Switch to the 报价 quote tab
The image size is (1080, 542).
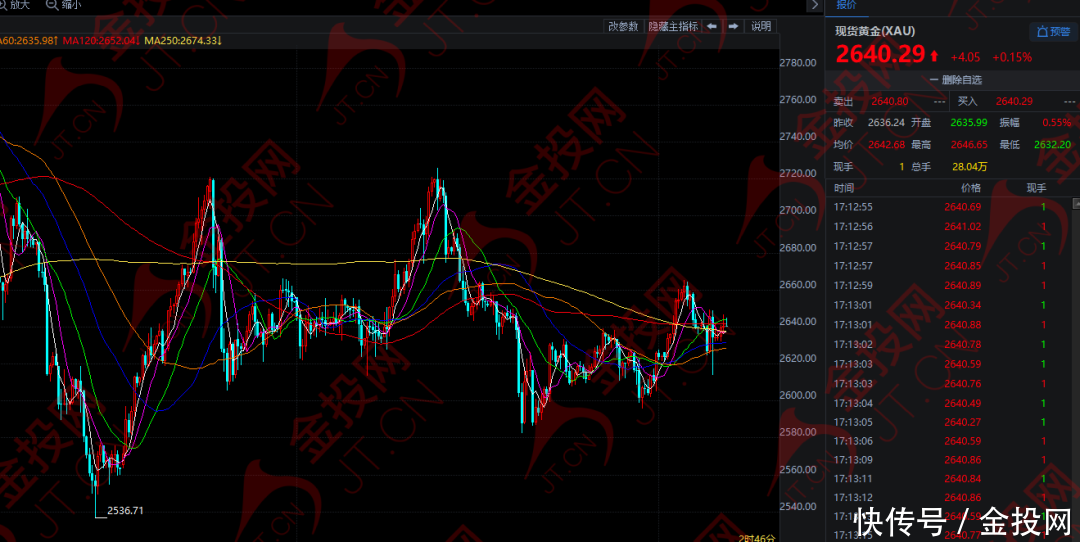pyautogui.click(x=847, y=5)
